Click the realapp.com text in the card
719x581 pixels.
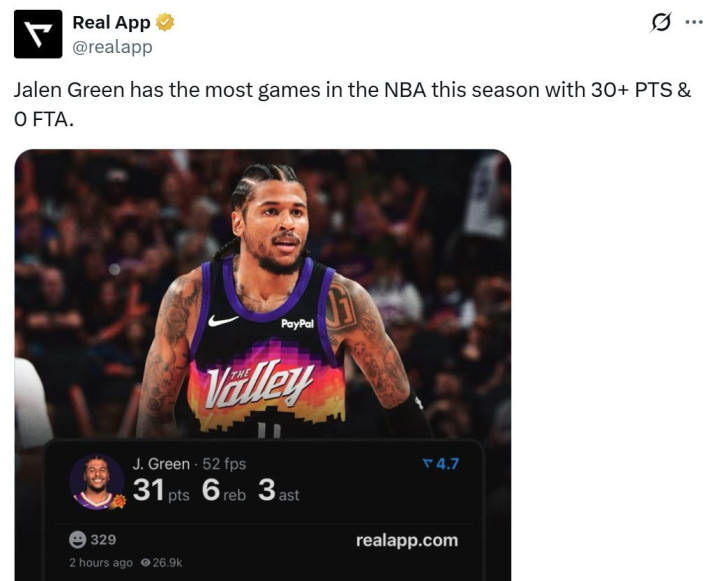click(x=407, y=540)
